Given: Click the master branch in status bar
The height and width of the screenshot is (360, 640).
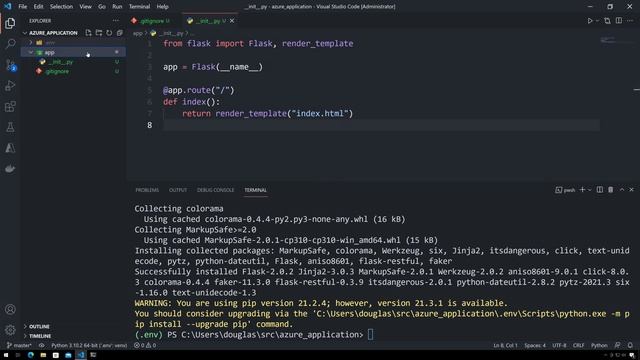Looking at the screenshot, I should tap(19, 345).
